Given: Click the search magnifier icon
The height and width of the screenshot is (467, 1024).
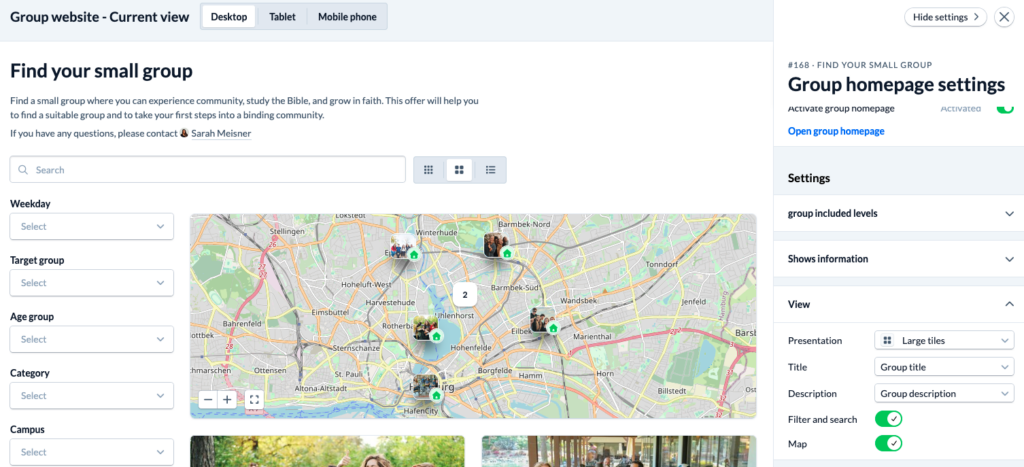Looking at the screenshot, I should (24, 170).
